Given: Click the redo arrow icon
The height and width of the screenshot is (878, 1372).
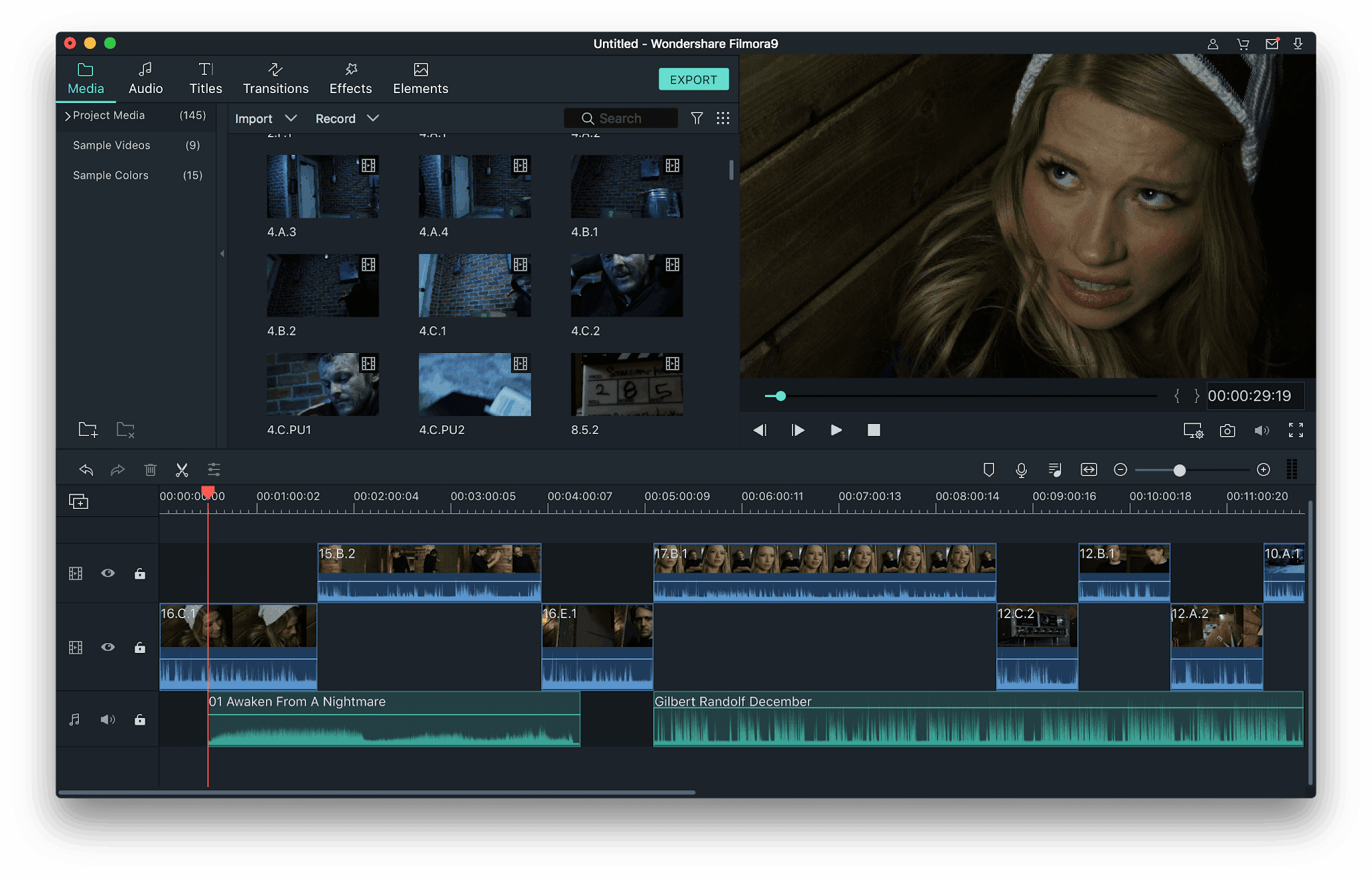Looking at the screenshot, I should pyautogui.click(x=118, y=469).
